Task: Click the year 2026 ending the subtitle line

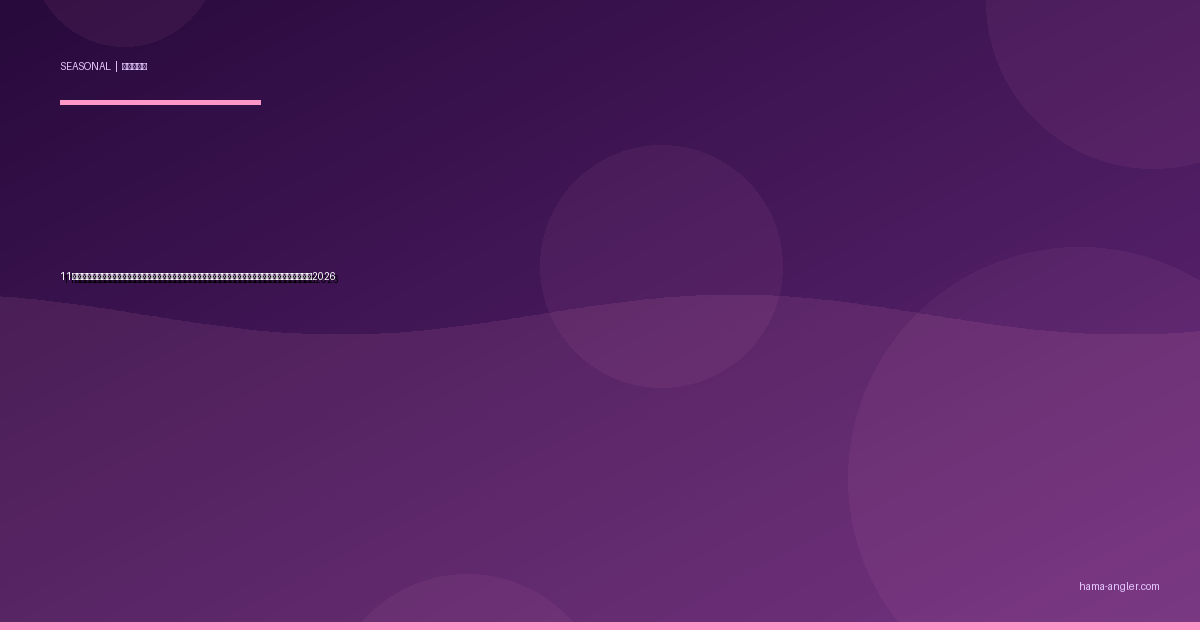Action: (324, 277)
